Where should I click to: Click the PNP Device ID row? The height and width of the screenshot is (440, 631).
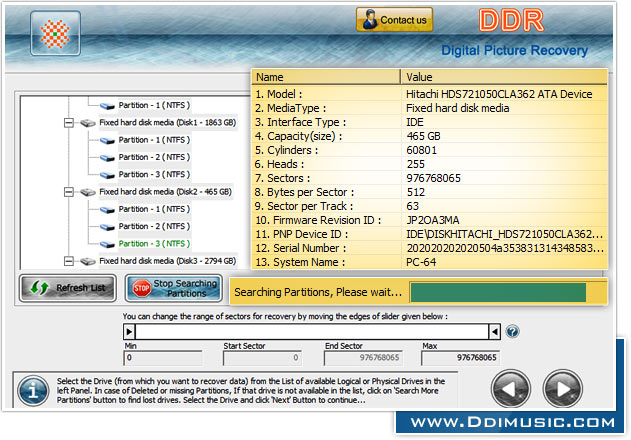click(429, 234)
